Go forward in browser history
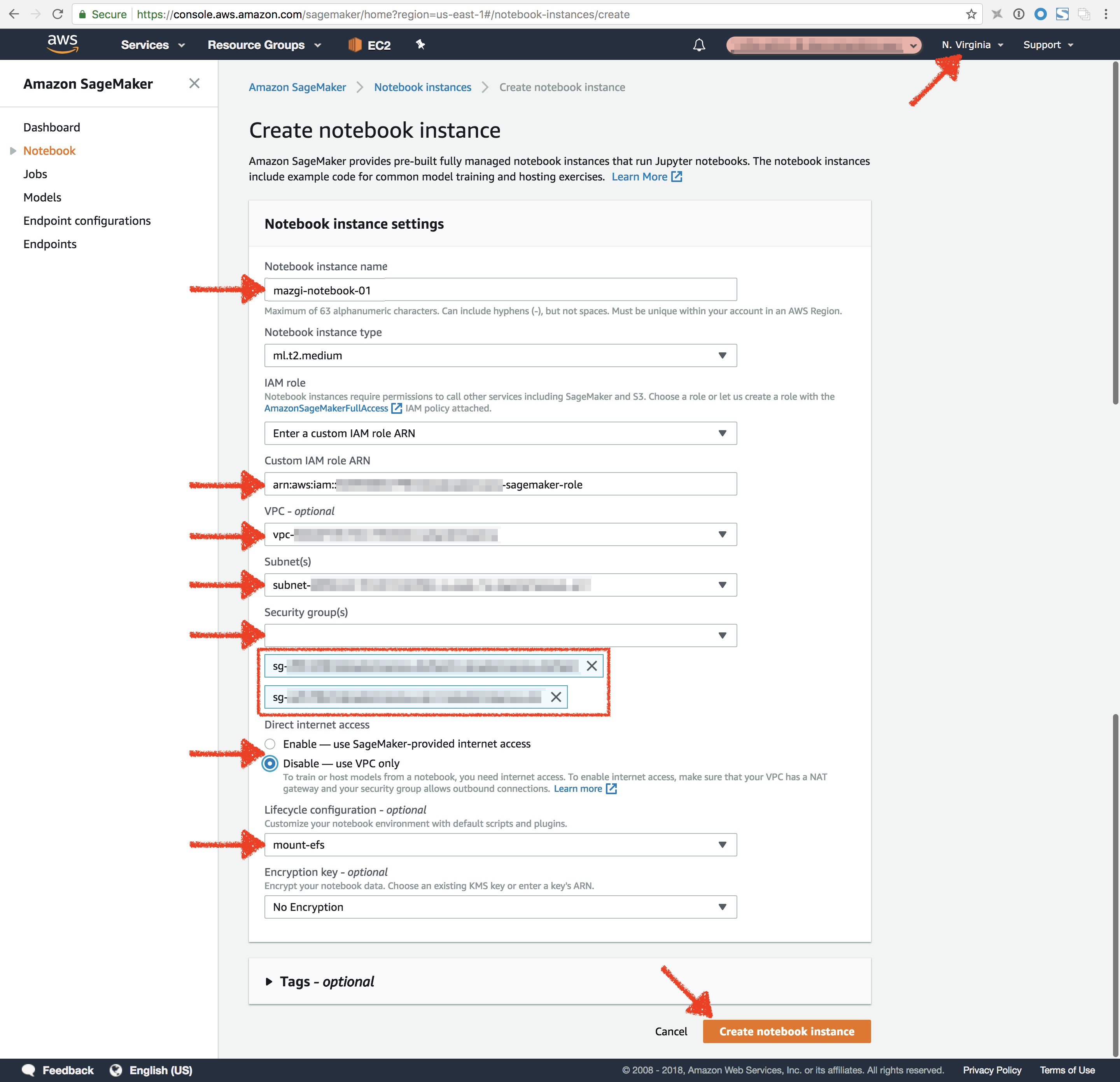The height and width of the screenshot is (1082, 1120). coord(35,14)
